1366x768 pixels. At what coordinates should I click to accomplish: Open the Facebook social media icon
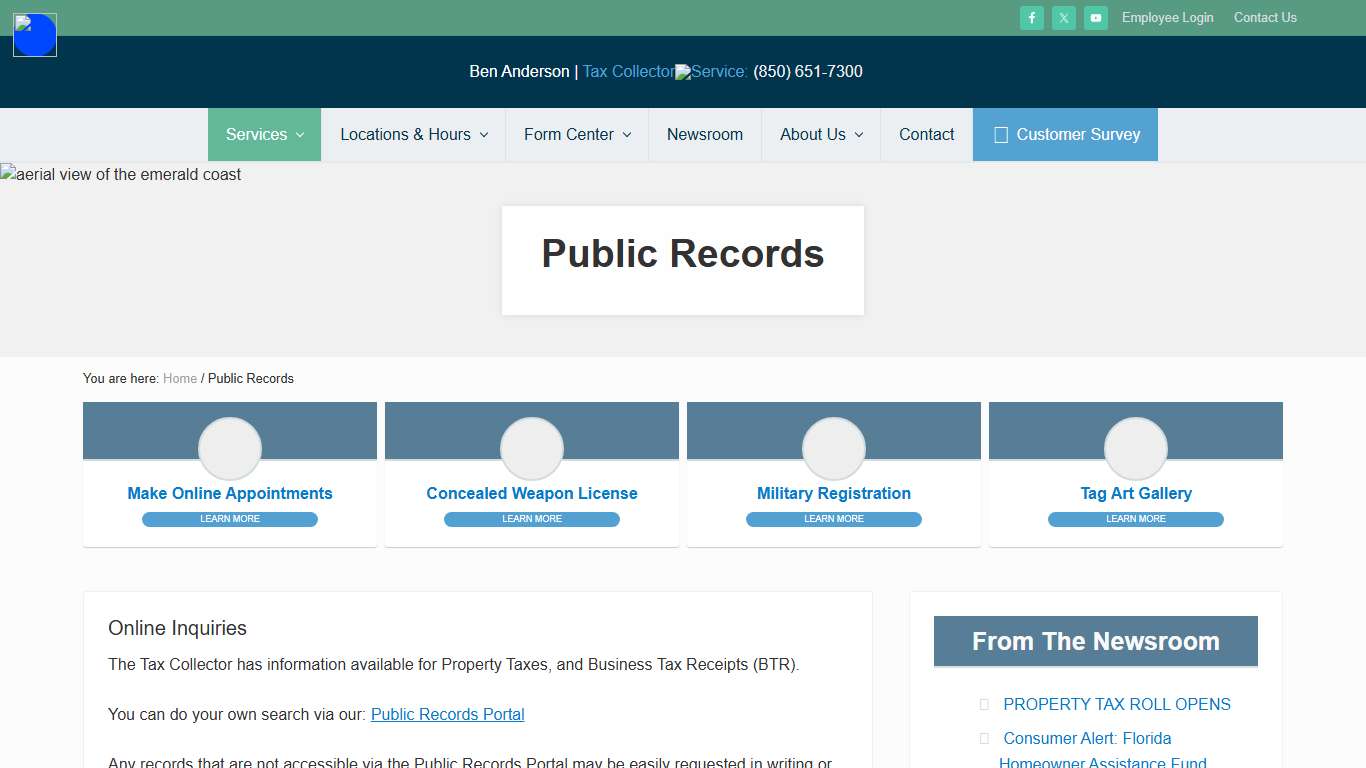coord(1031,17)
